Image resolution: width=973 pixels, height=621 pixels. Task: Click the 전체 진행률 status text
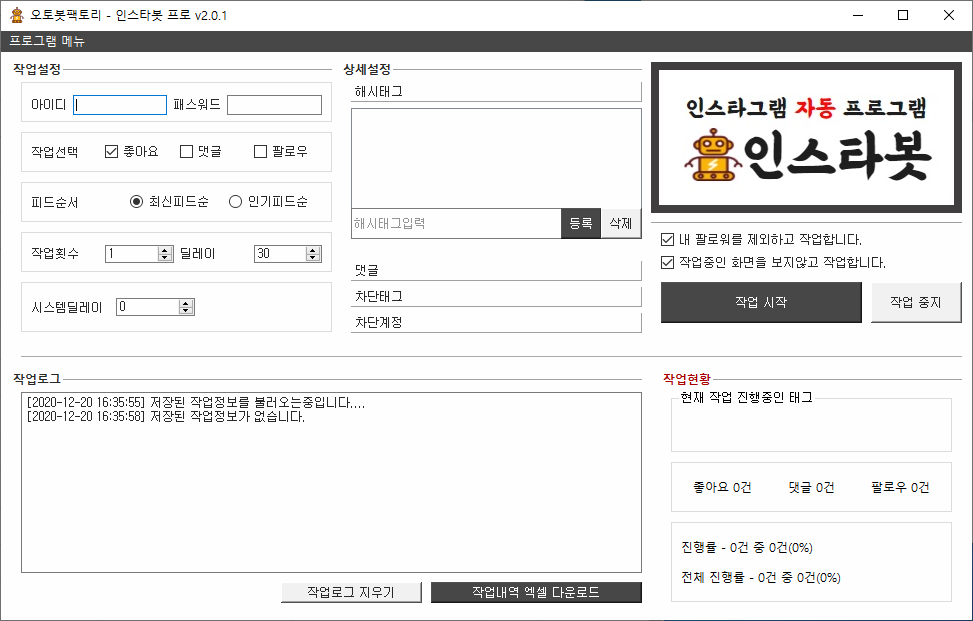click(761, 578)
